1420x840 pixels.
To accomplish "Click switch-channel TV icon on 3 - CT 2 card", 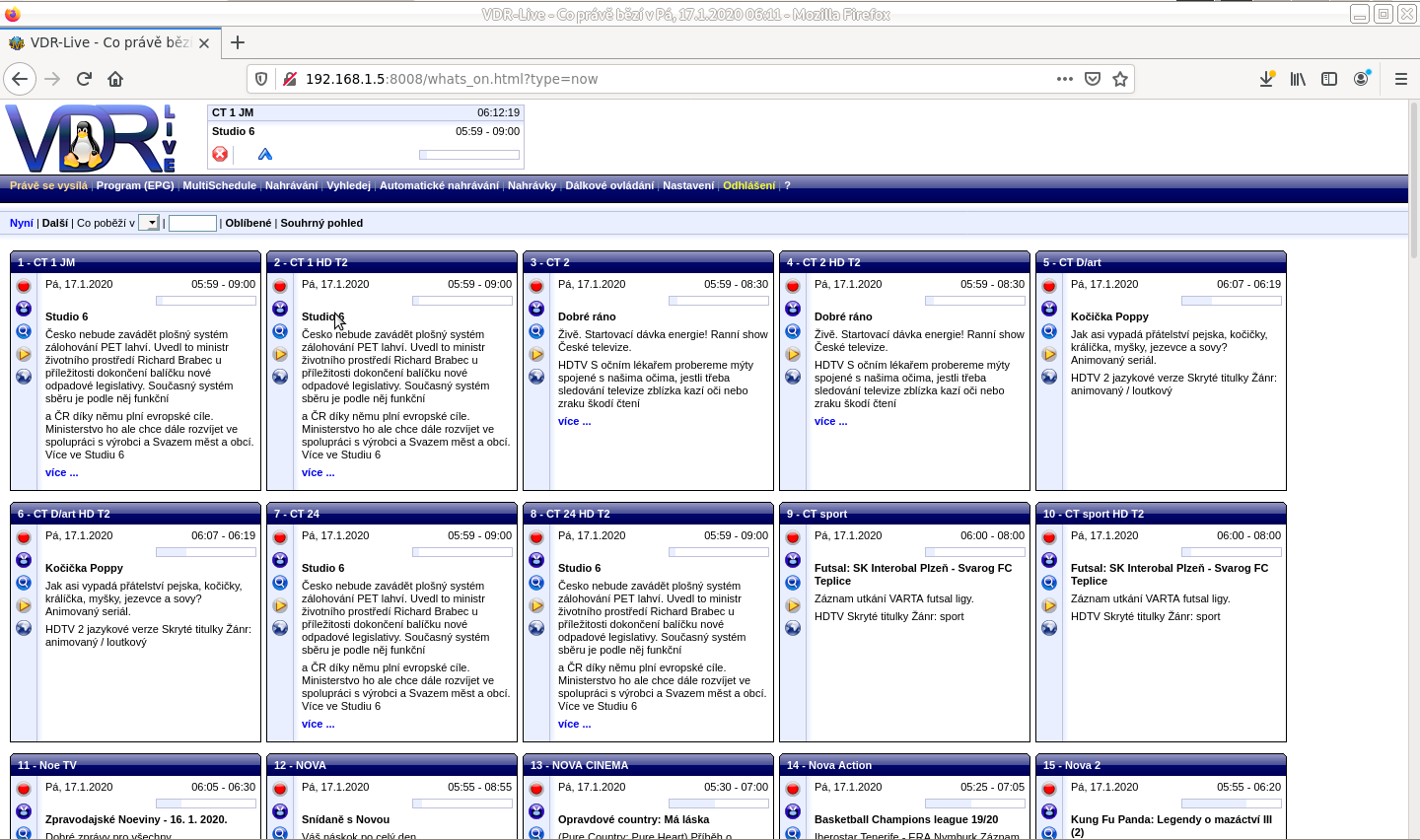I will click(x=536, y=309).
